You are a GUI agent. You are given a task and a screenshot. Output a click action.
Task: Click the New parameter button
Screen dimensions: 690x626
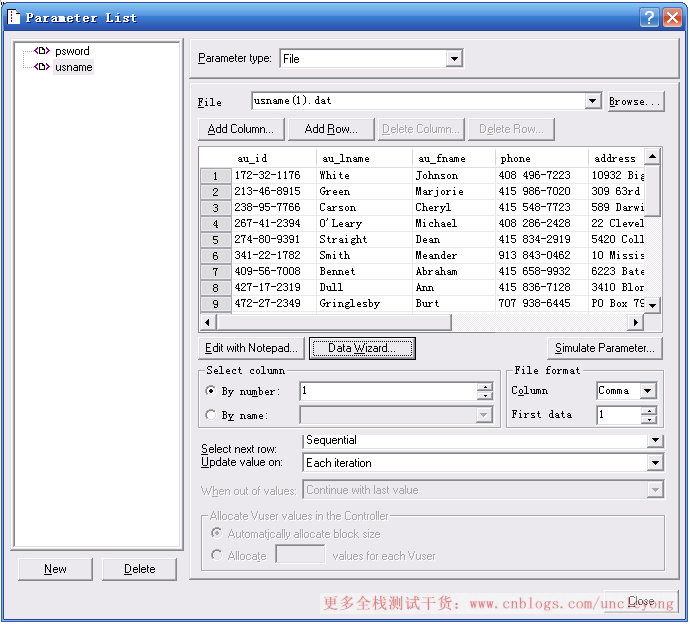point(55,569)
